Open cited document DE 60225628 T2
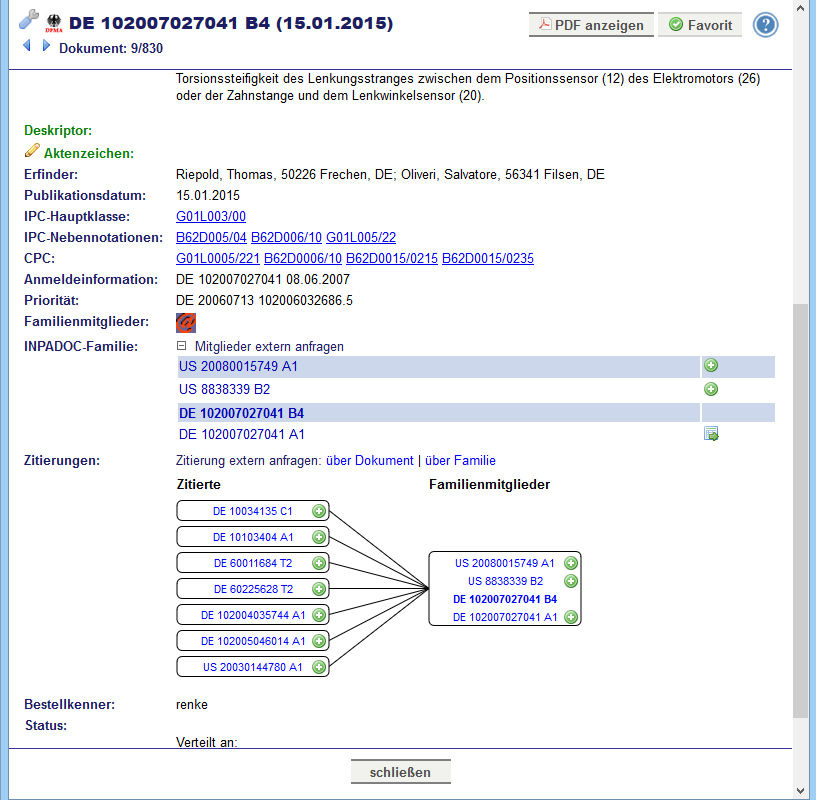The image size is (816, 800). (x=253, y=589)
